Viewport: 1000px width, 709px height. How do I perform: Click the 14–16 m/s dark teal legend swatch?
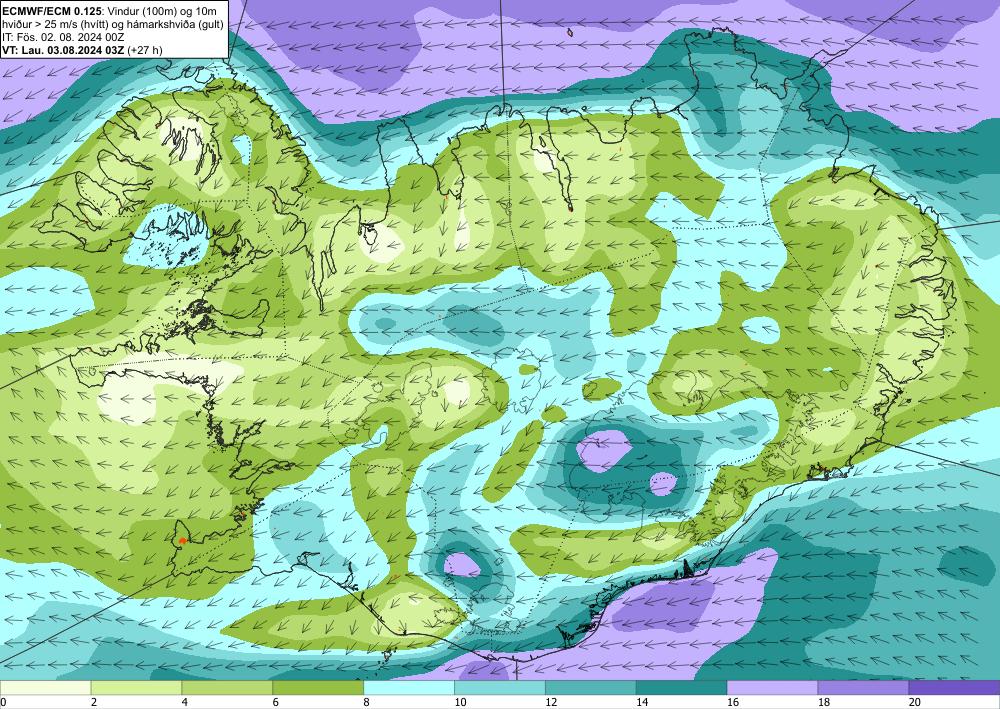tap(681, 688)
